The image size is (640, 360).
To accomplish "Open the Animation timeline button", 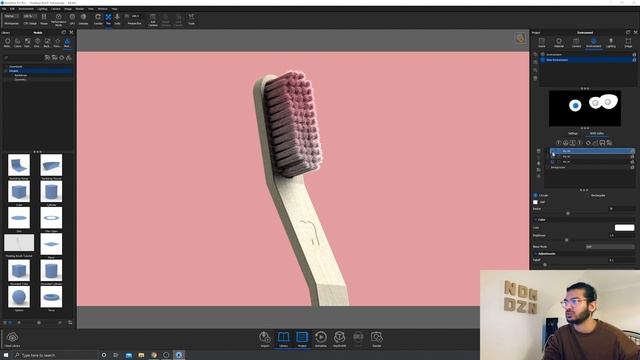I will [x=321, y=339].
